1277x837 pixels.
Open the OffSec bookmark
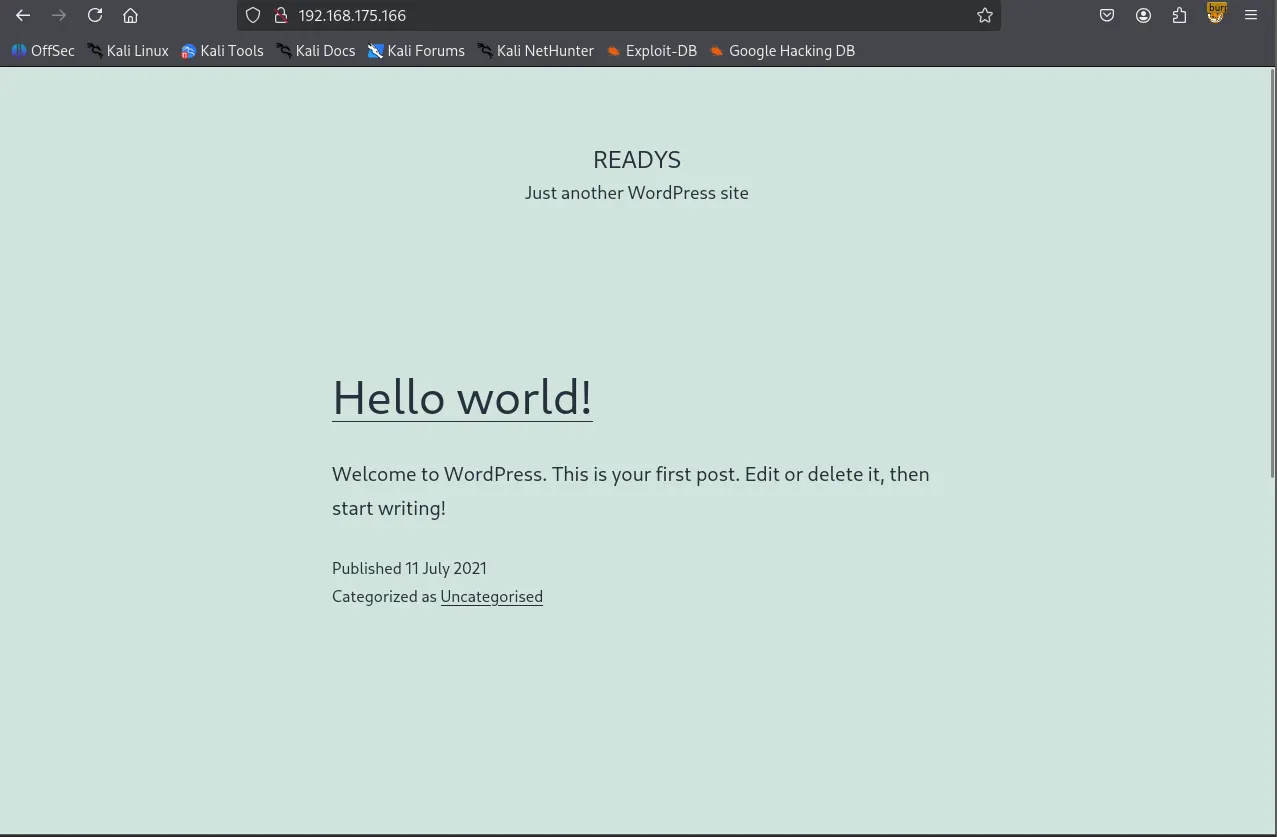(x=43, y=51)
